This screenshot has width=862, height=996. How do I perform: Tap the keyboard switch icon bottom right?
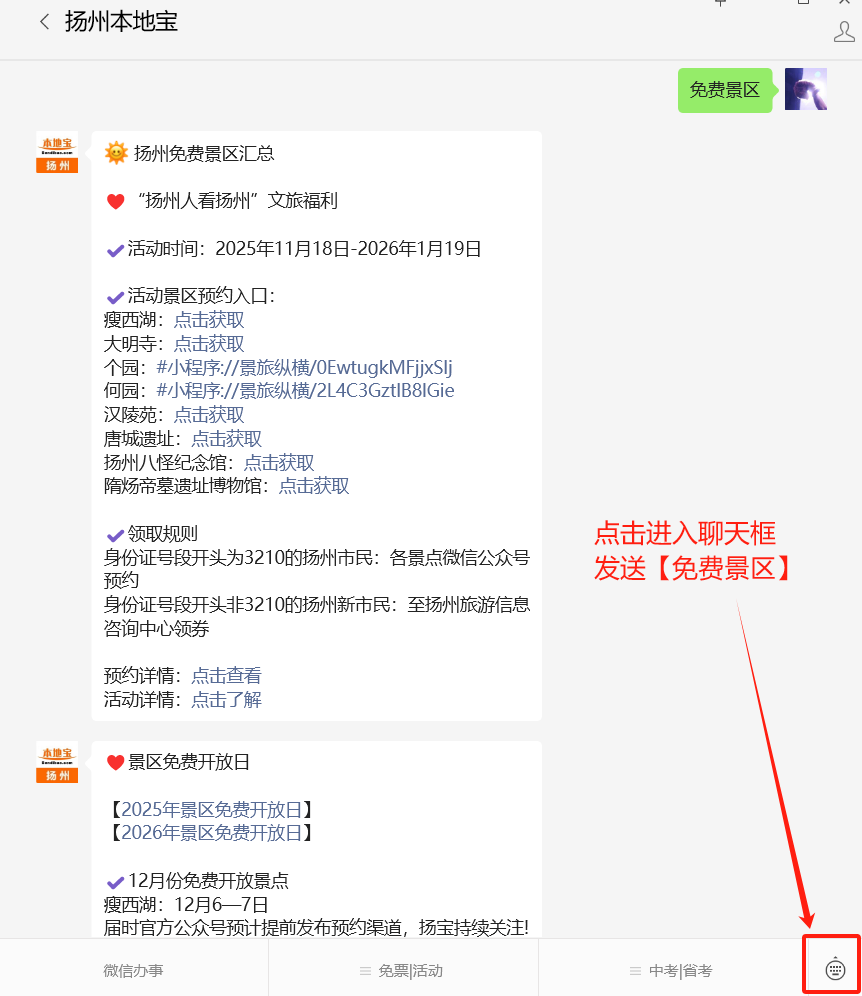[x=834, y=967]
